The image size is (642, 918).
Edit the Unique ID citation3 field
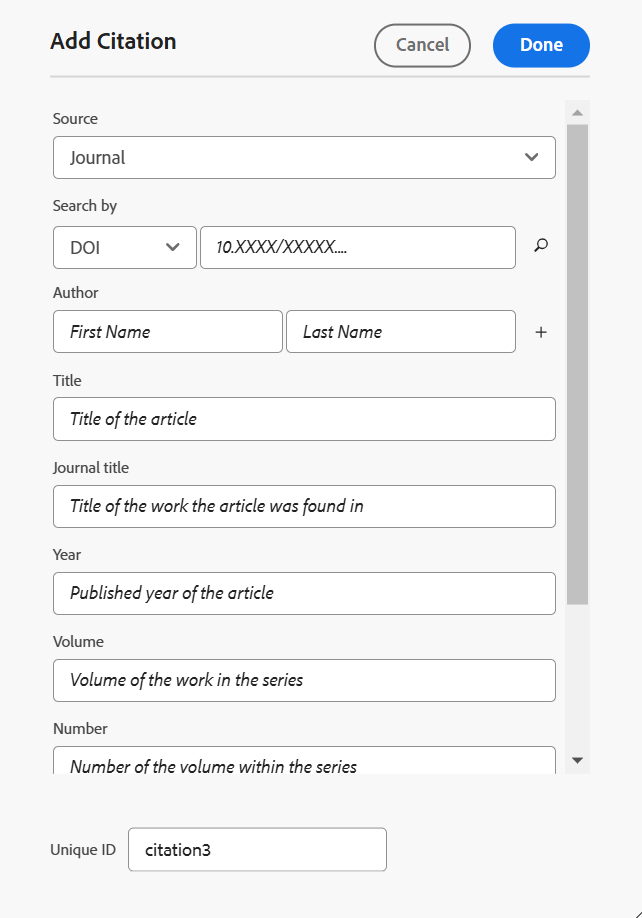point(257,850)
